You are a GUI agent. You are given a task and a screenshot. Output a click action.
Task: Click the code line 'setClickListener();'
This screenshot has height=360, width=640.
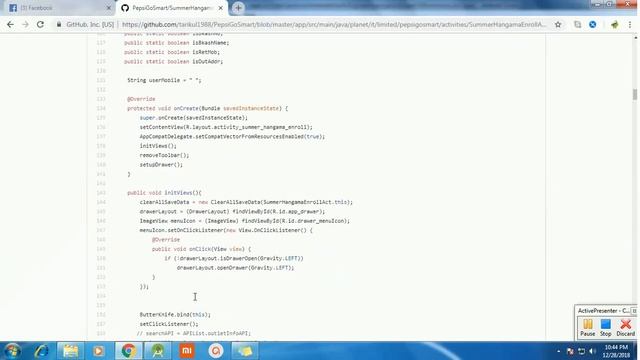click(x=169, y=324)
